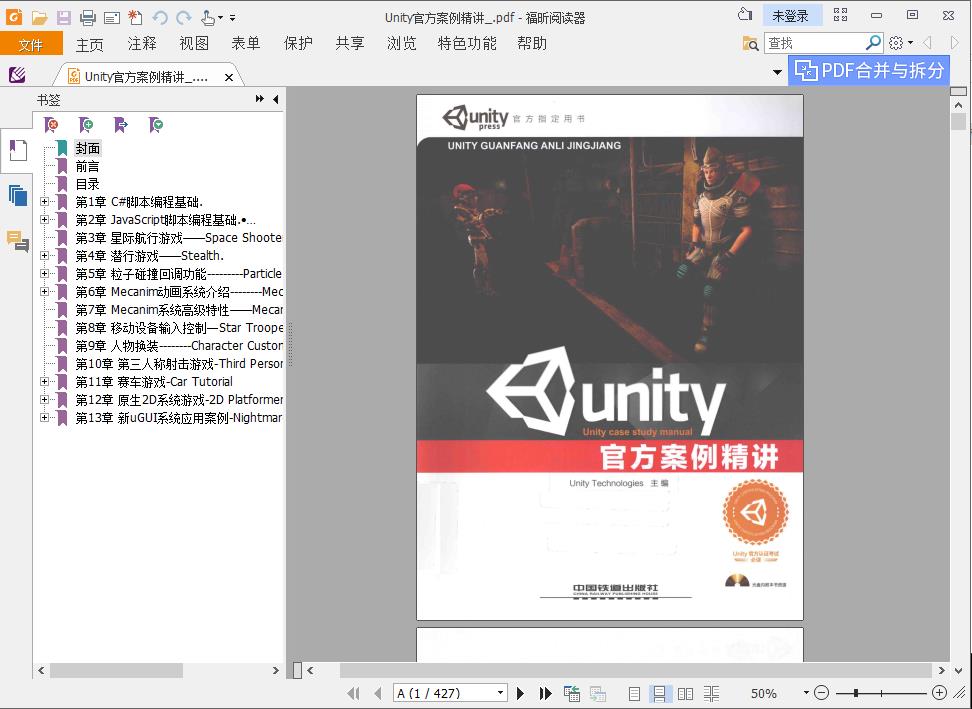Toggle single page view mode
This screenshot has height=709, width=972.
[634, 694]
